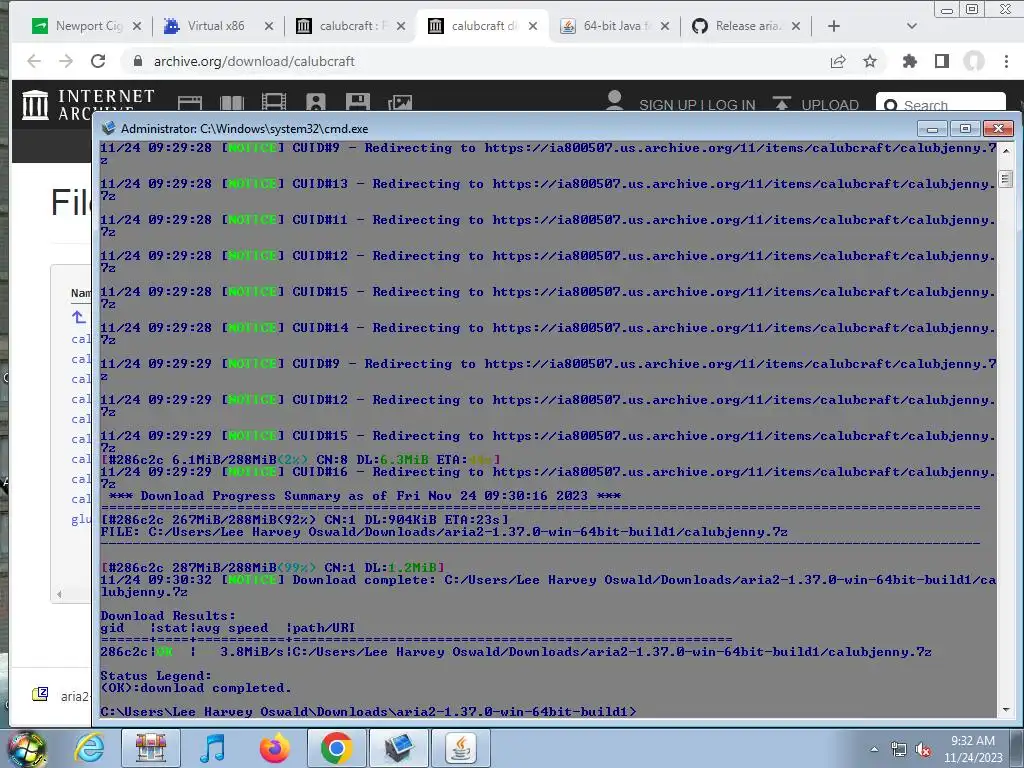
Task: Open the Chrome three-dot menu
Action: [1006, 61]
